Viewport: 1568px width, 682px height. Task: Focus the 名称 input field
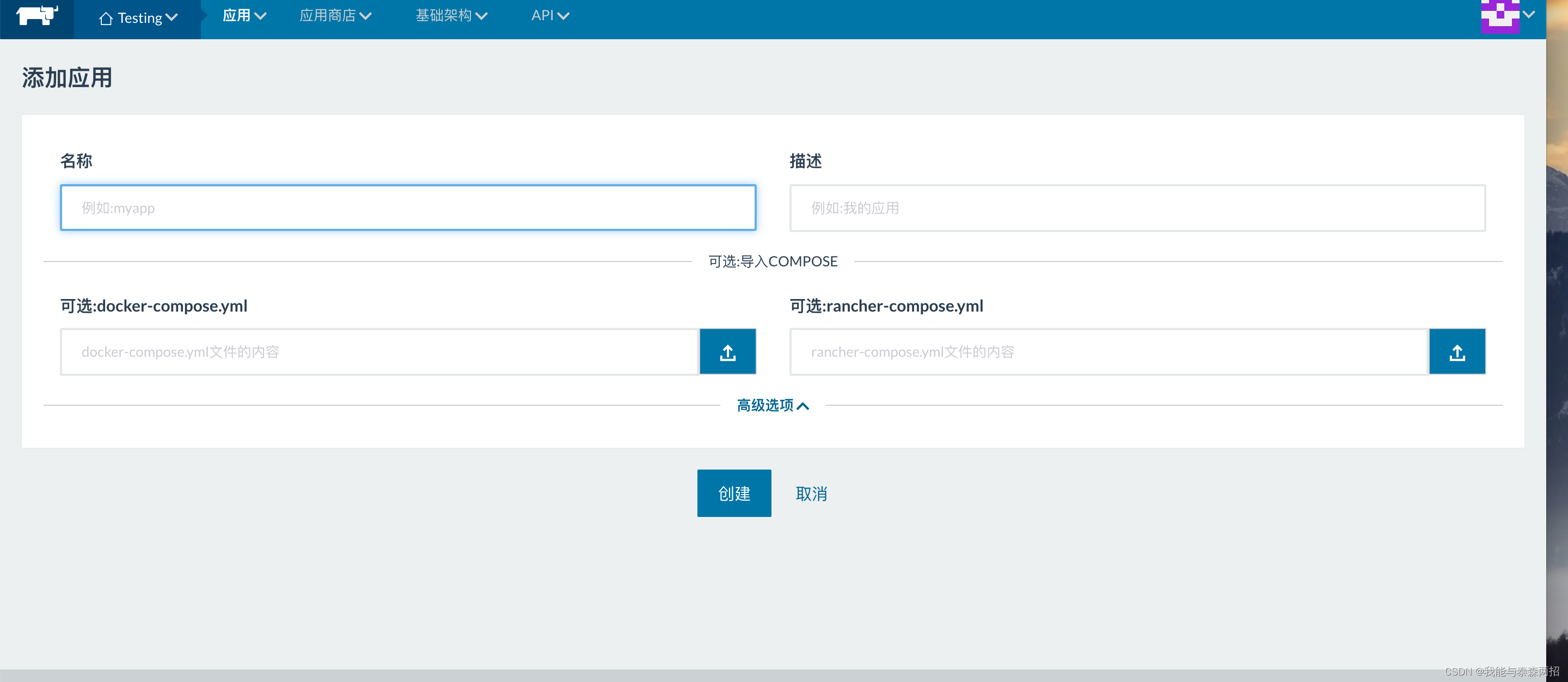pyautogui.click(x=408, y=208)
